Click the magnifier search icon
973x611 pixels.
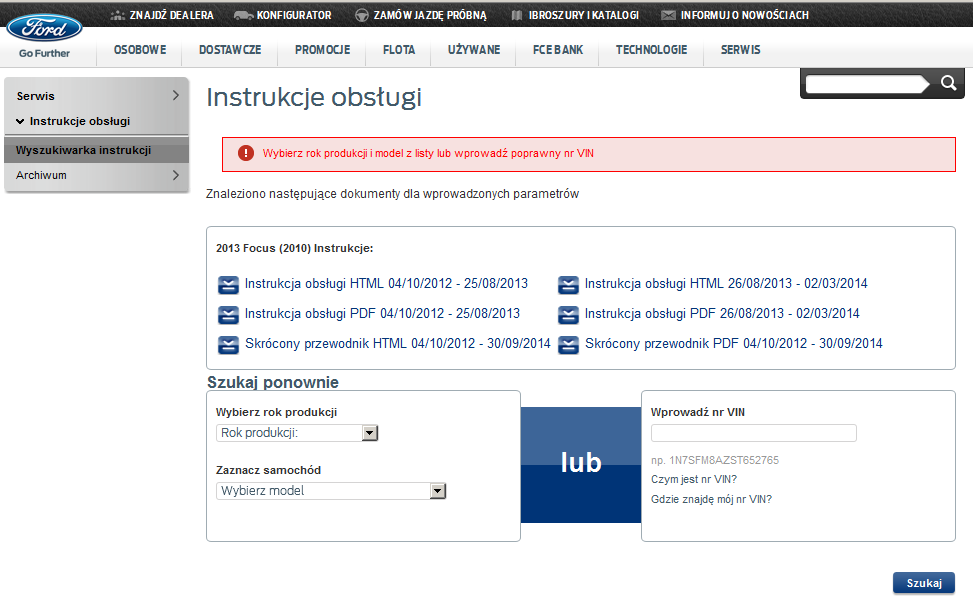(948, 83)
